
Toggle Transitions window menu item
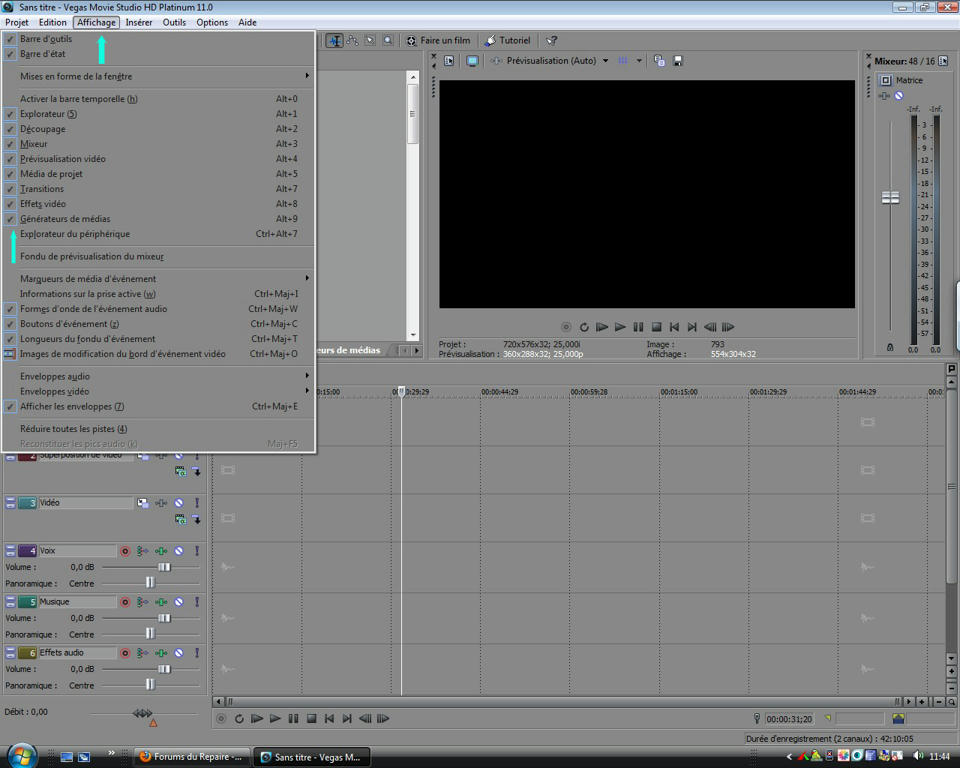[x=159, y=189]
